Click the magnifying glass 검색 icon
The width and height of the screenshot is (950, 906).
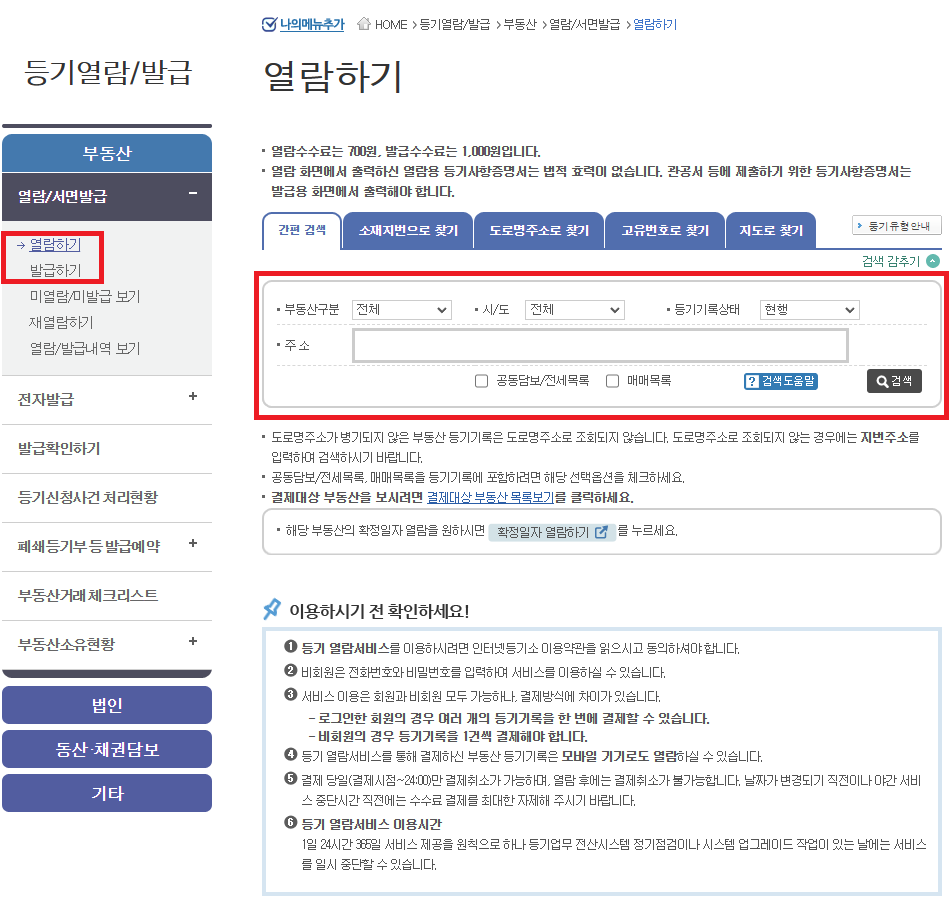click(x=881, y=380)
